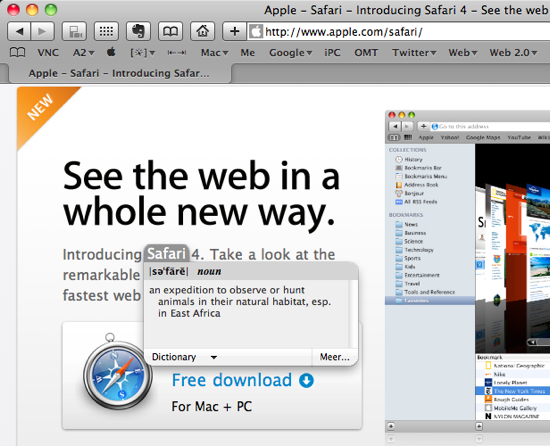Select the Apple – Safari tab
This screenshot has height=446, width=550.
point(119,73)
